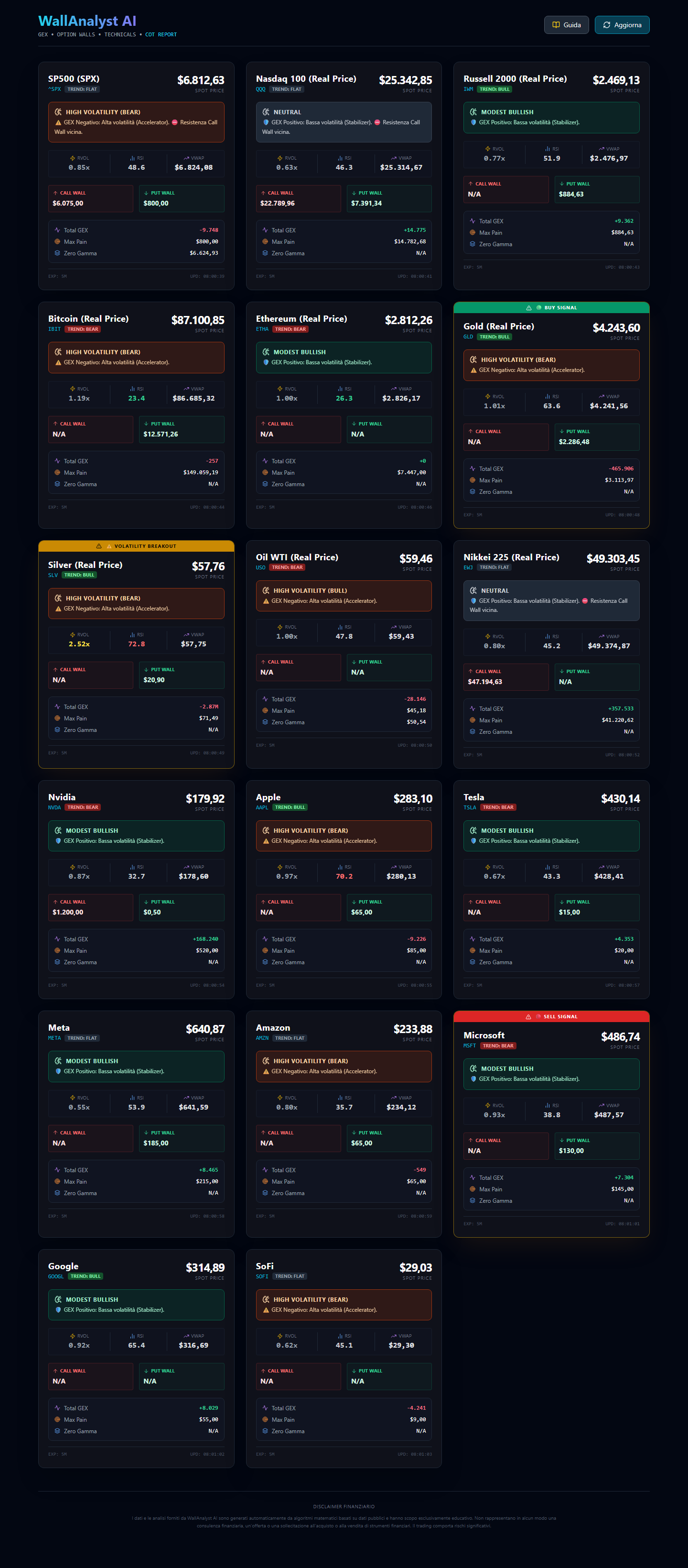688x1568 pixels.
Task: Open the Guida button
Action: (566, 25)
